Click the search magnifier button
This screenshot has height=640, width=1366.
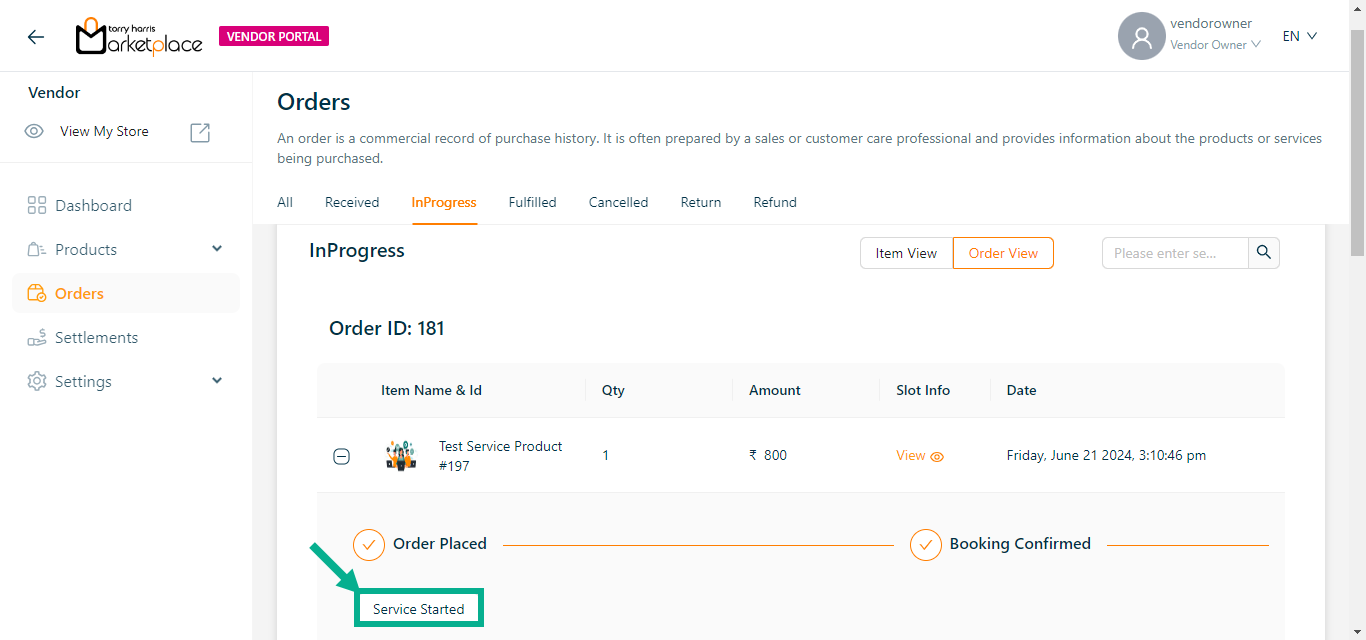[1264, 253]
